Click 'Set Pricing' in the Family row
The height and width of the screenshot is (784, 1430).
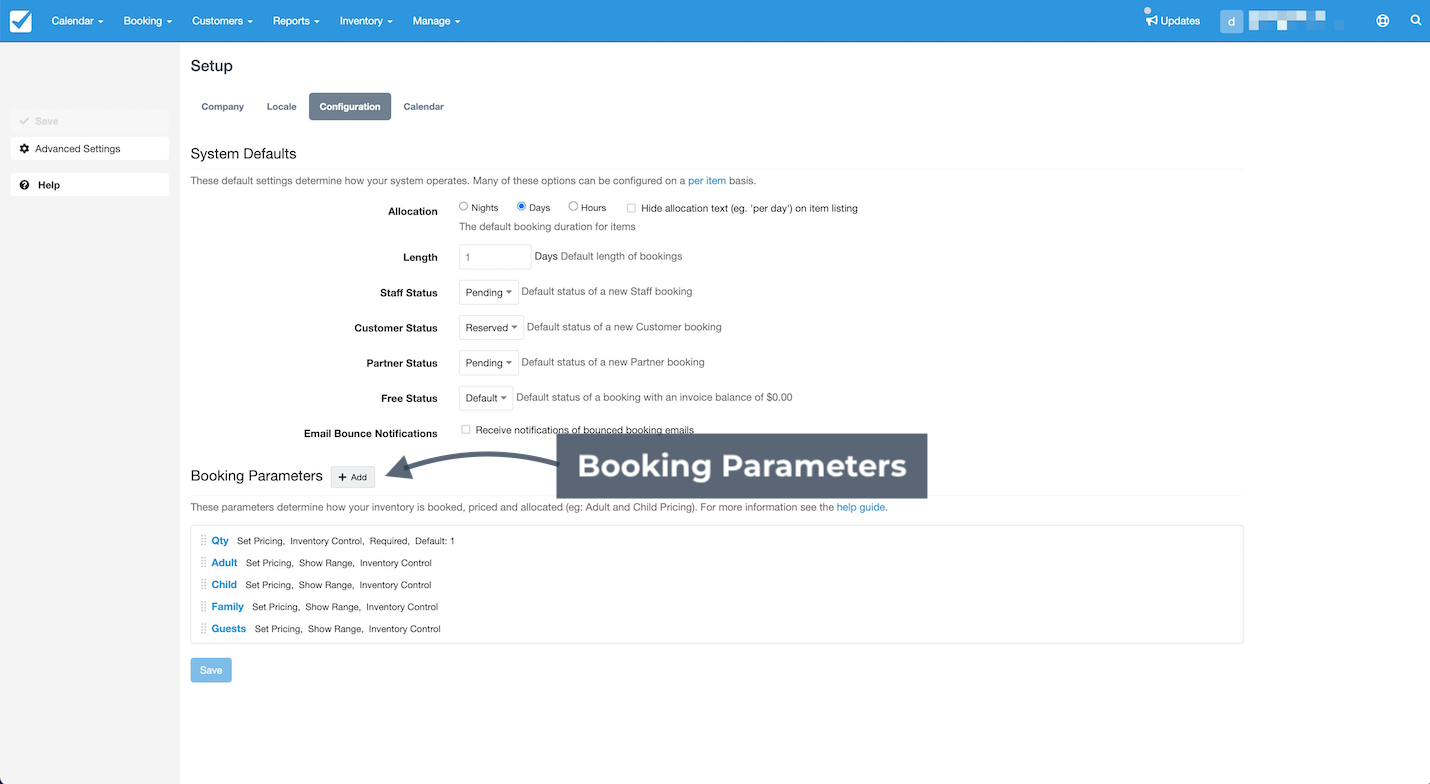click(x=275, y=607)
